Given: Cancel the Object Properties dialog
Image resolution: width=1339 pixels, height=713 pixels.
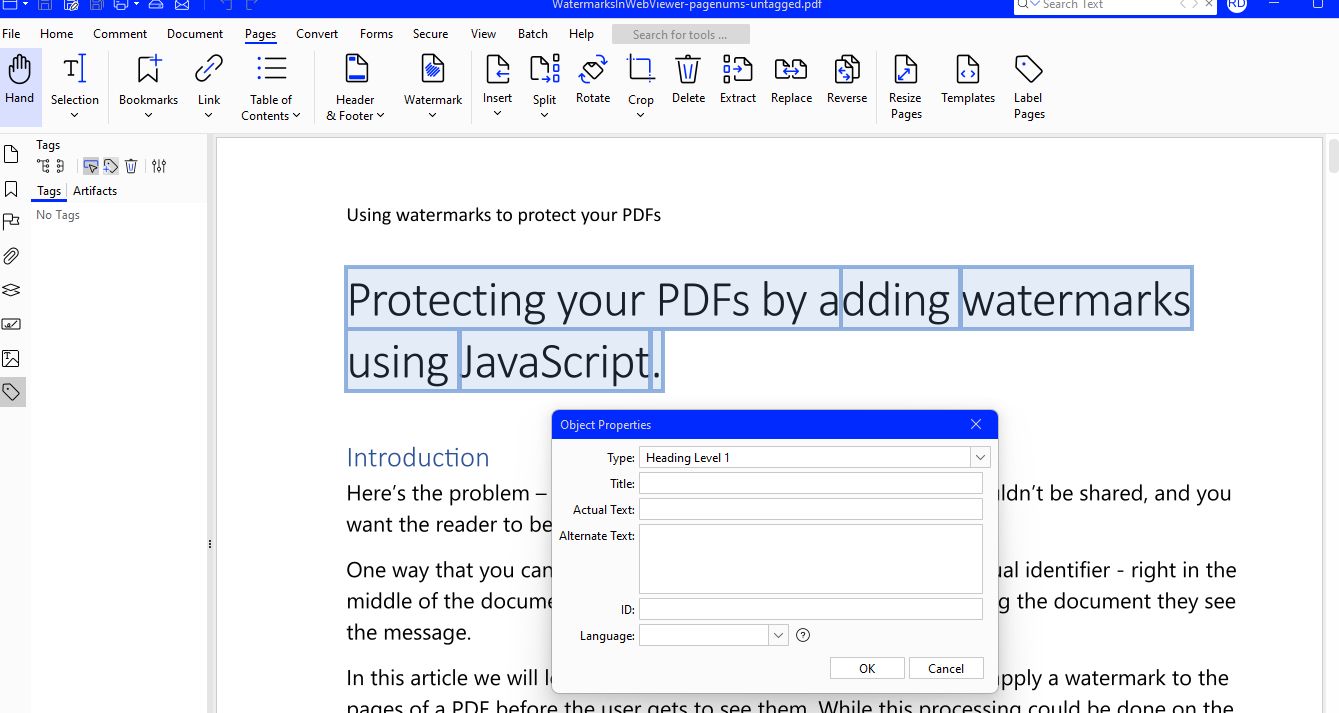Looking at the screenshot, I should tap(946, 669).
